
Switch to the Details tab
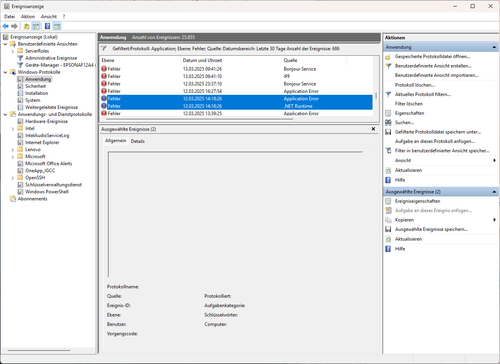pyautogui.click(x=138, y=141)
